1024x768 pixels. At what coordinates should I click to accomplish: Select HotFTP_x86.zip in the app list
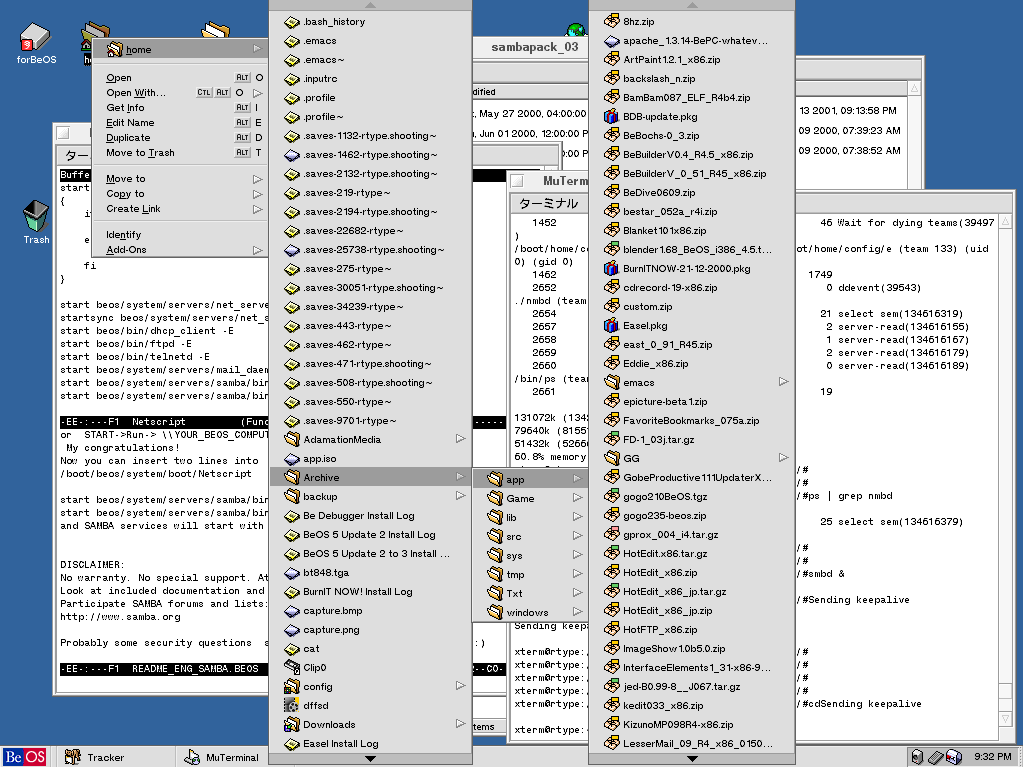[692, 630]
